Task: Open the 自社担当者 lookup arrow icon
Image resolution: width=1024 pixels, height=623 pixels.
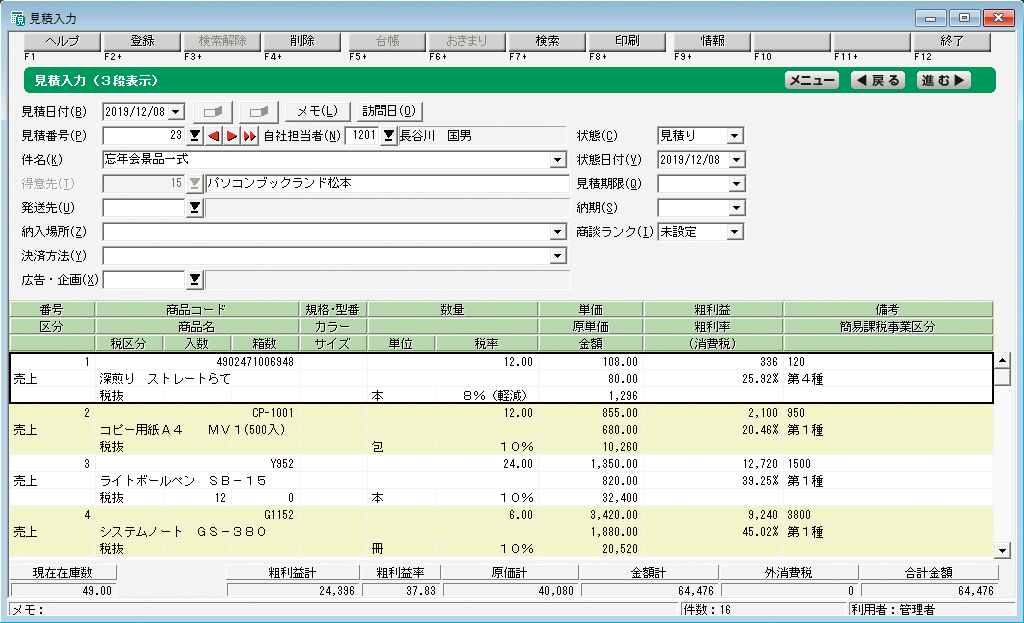Action: [x=389, y=136]
